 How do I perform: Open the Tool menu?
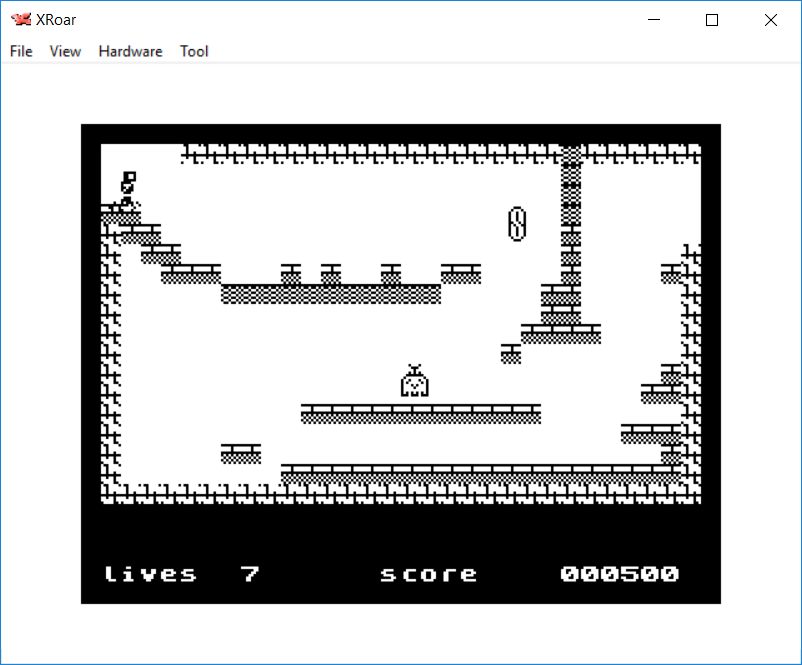(194, 51)
